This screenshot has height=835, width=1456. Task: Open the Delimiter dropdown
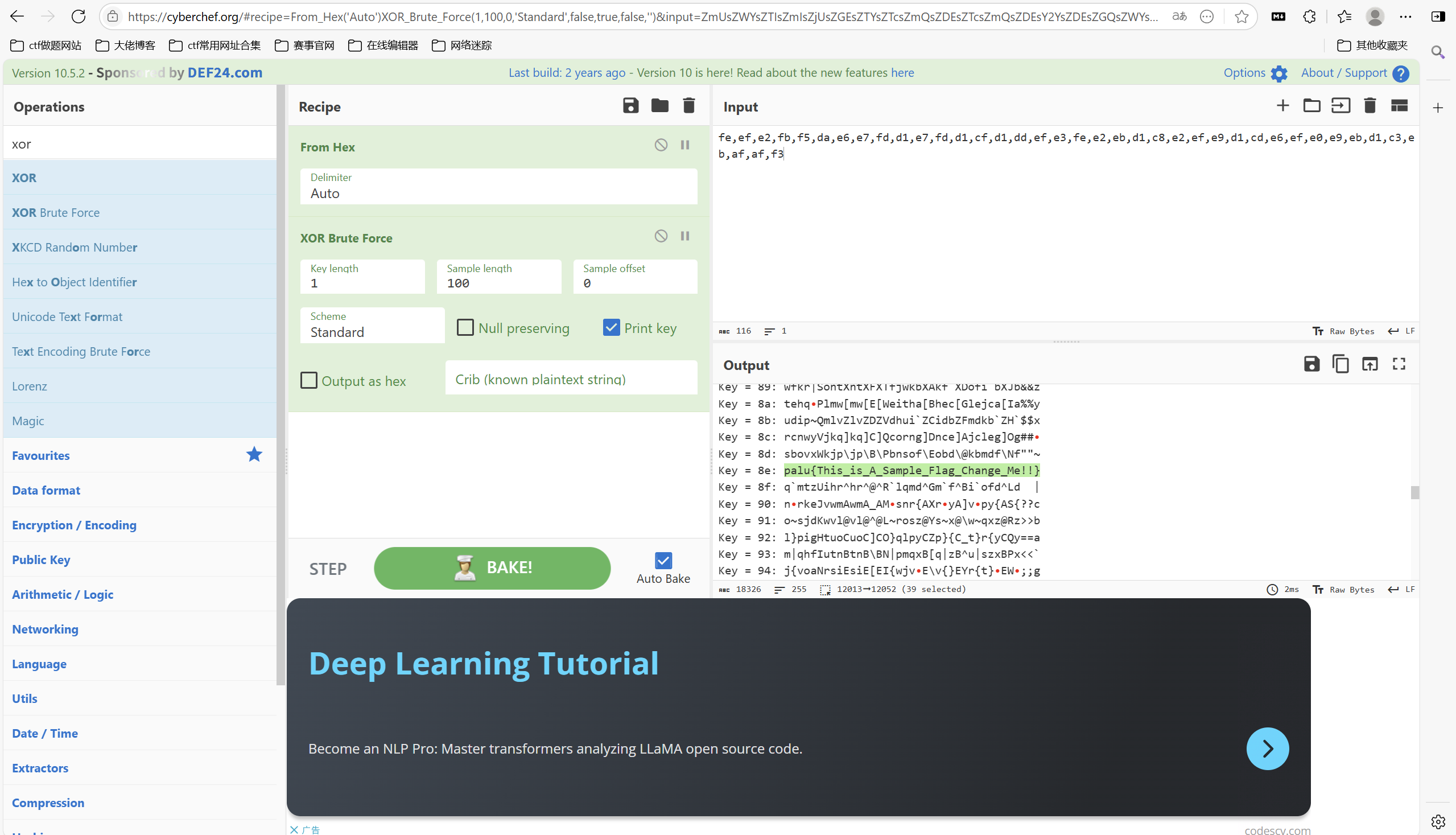(499, 186)
